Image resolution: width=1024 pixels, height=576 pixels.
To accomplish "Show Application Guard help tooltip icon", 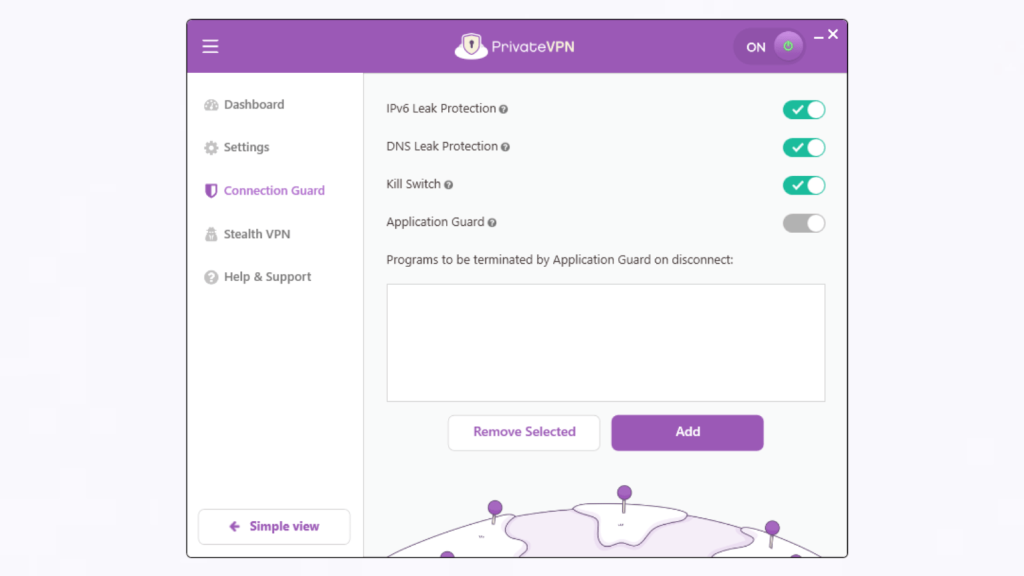I will pos(492,223).
